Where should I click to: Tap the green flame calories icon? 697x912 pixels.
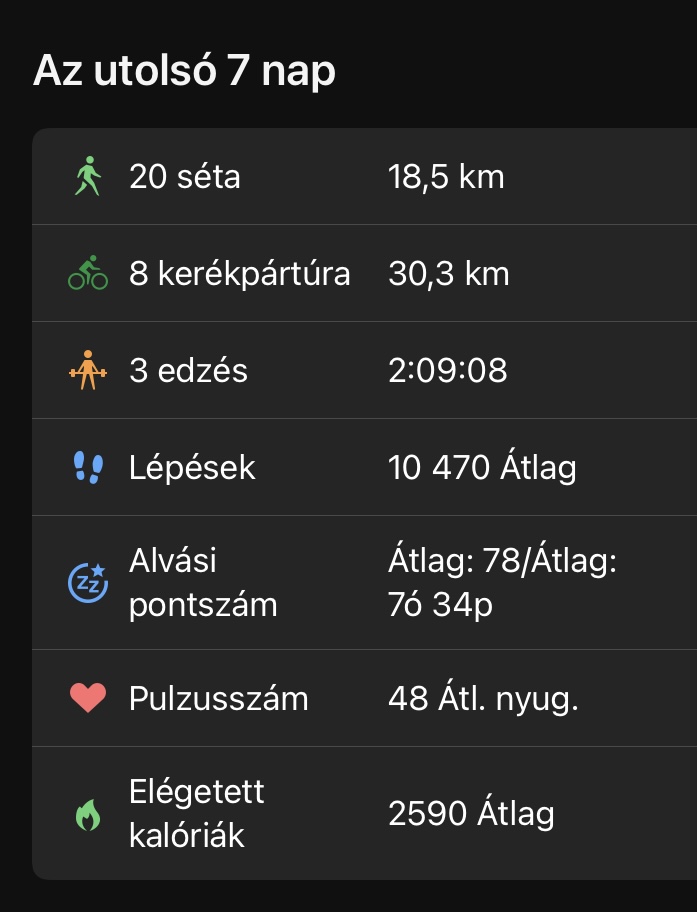(88, 814)
